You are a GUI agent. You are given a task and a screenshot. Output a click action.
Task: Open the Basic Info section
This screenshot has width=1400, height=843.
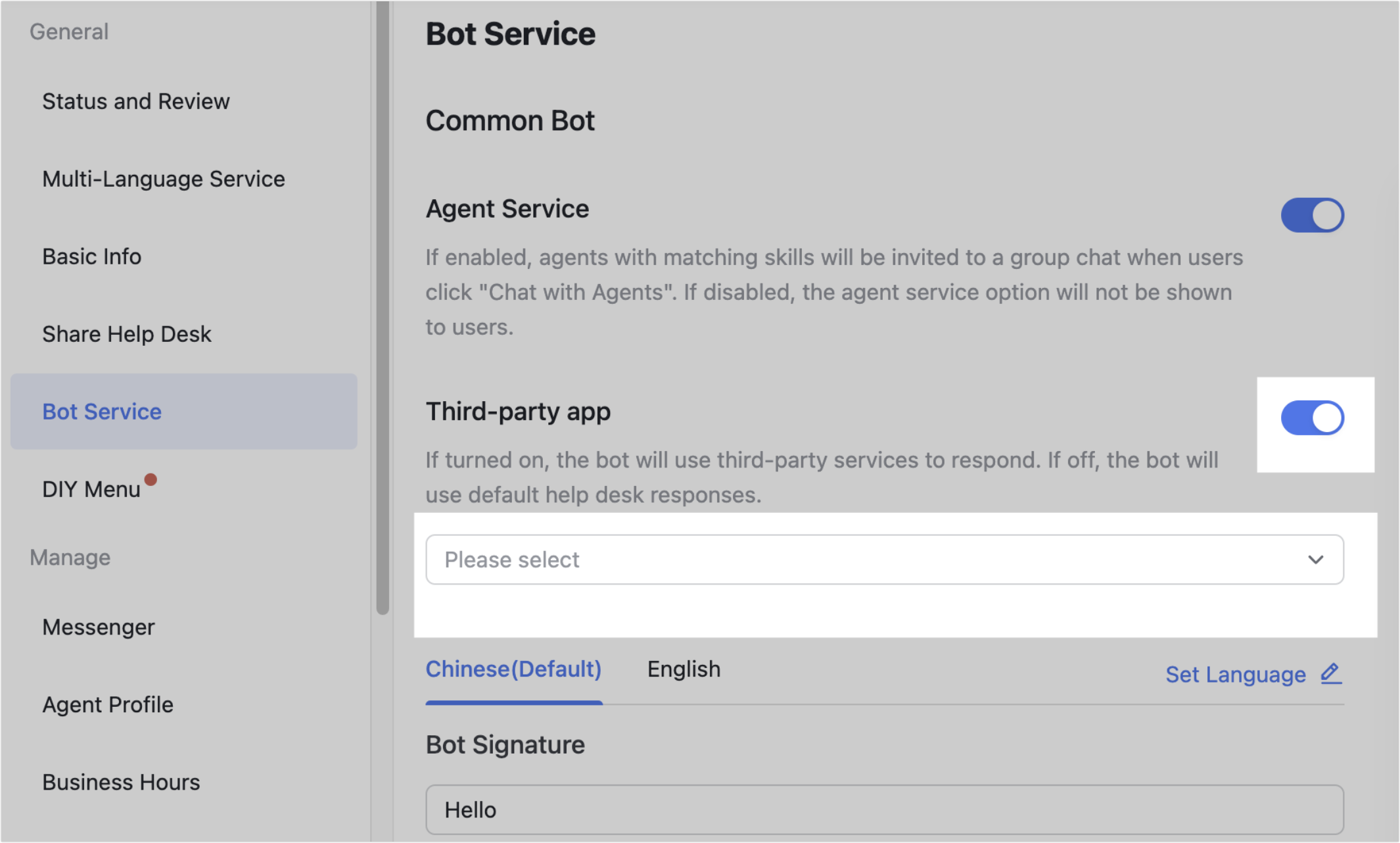[91, 256]
